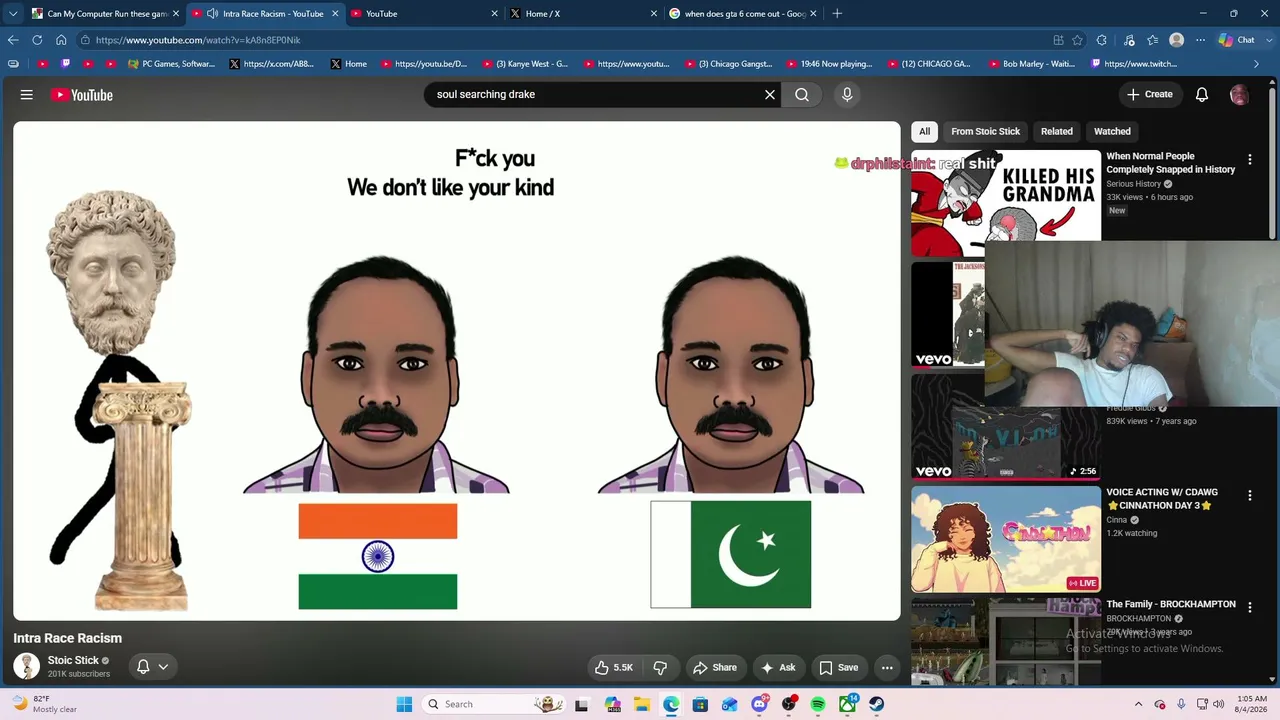Open the browser profile icon in toolbar
Viewport: 1280px width, 720px height.
(1177, 40)
